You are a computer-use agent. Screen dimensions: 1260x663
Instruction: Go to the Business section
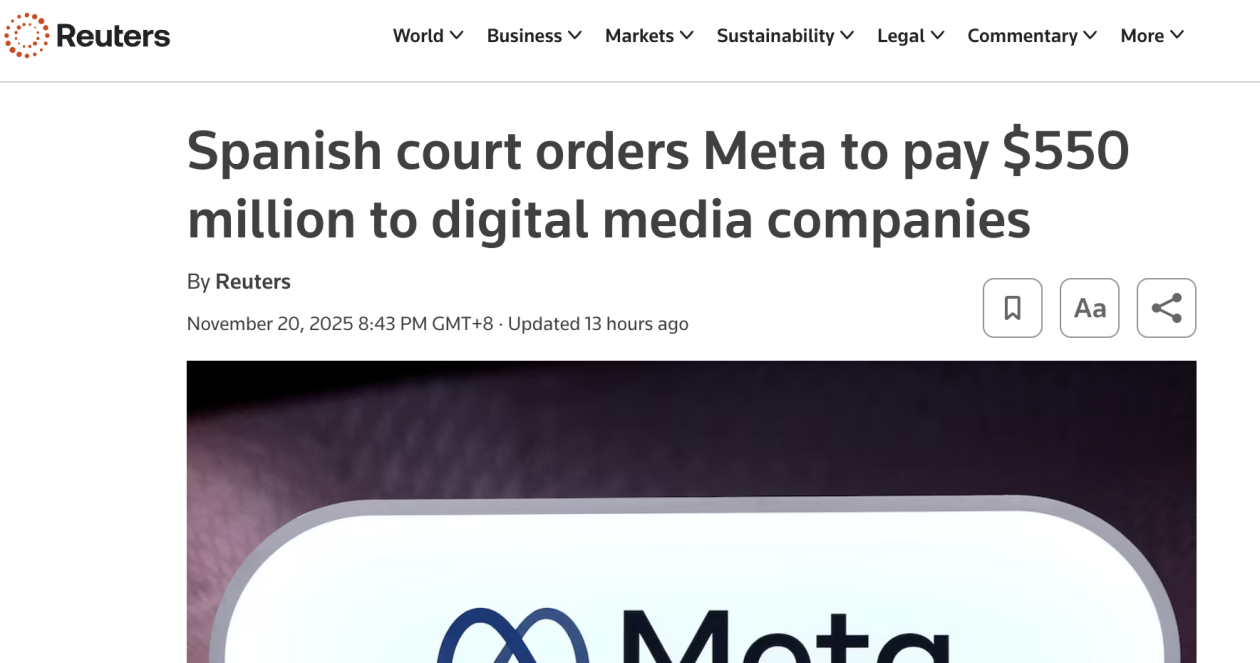[524, 36]
